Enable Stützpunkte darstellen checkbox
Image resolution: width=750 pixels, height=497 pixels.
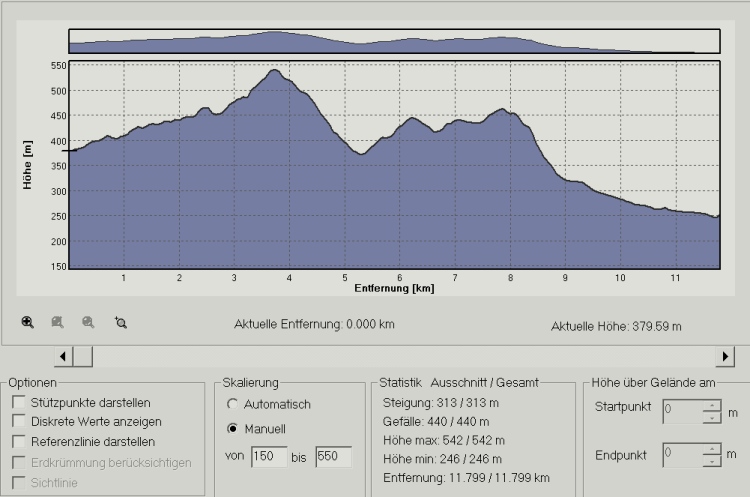click(19, 402)
